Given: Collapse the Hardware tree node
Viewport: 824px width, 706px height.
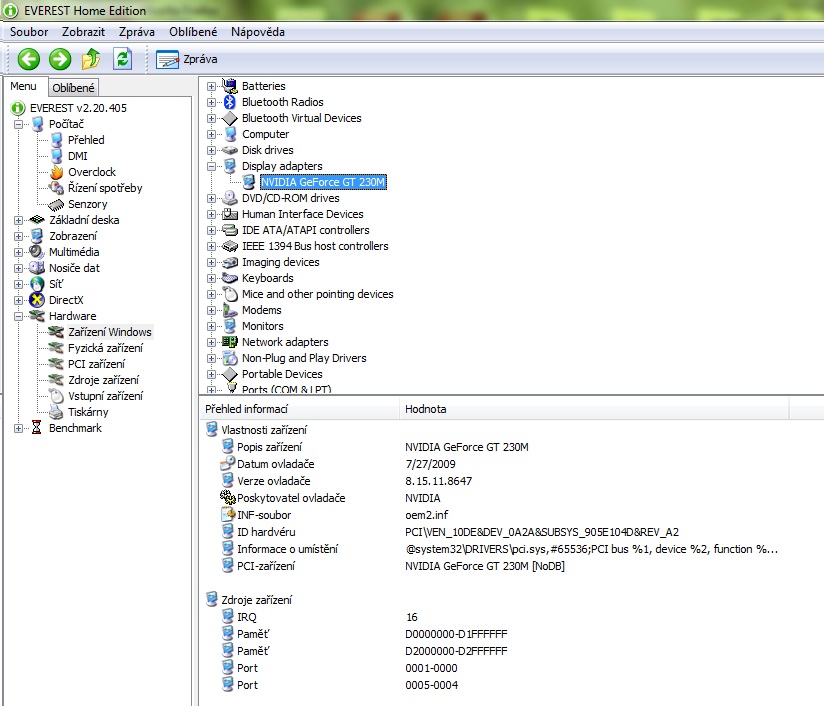Looking at the screenshot, I should 18,316.
